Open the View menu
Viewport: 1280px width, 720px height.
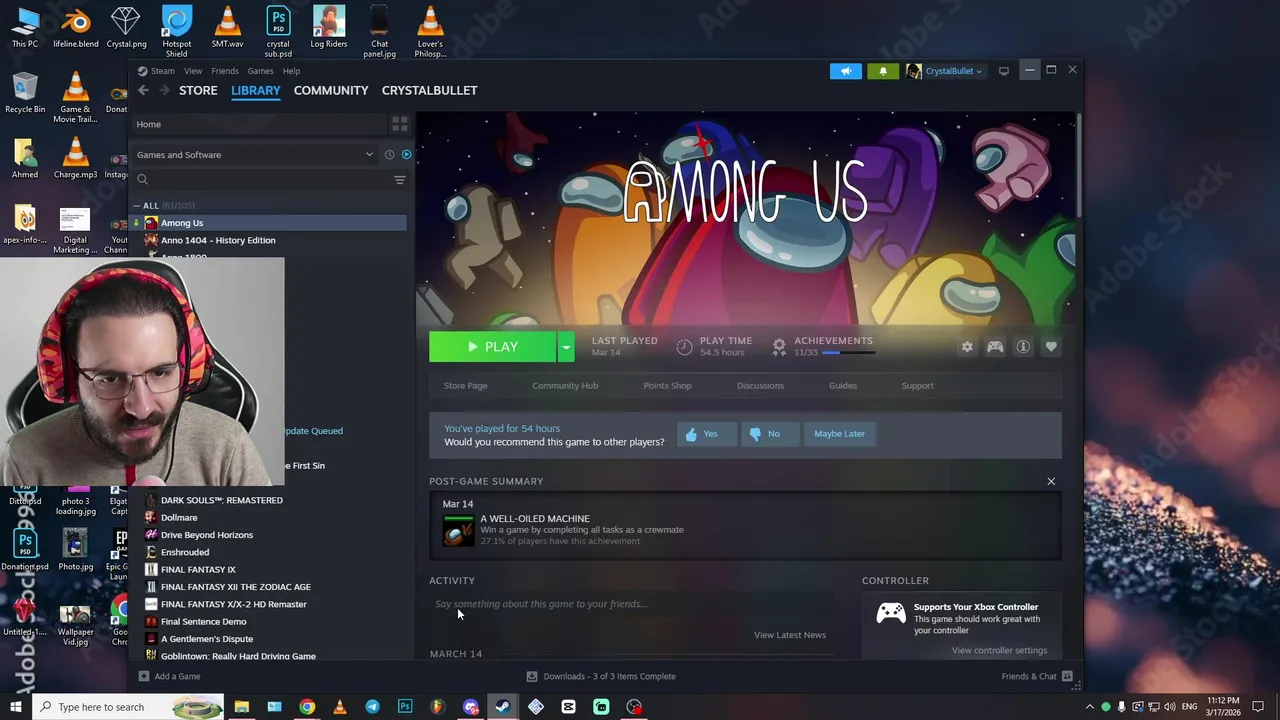point(193,71)
